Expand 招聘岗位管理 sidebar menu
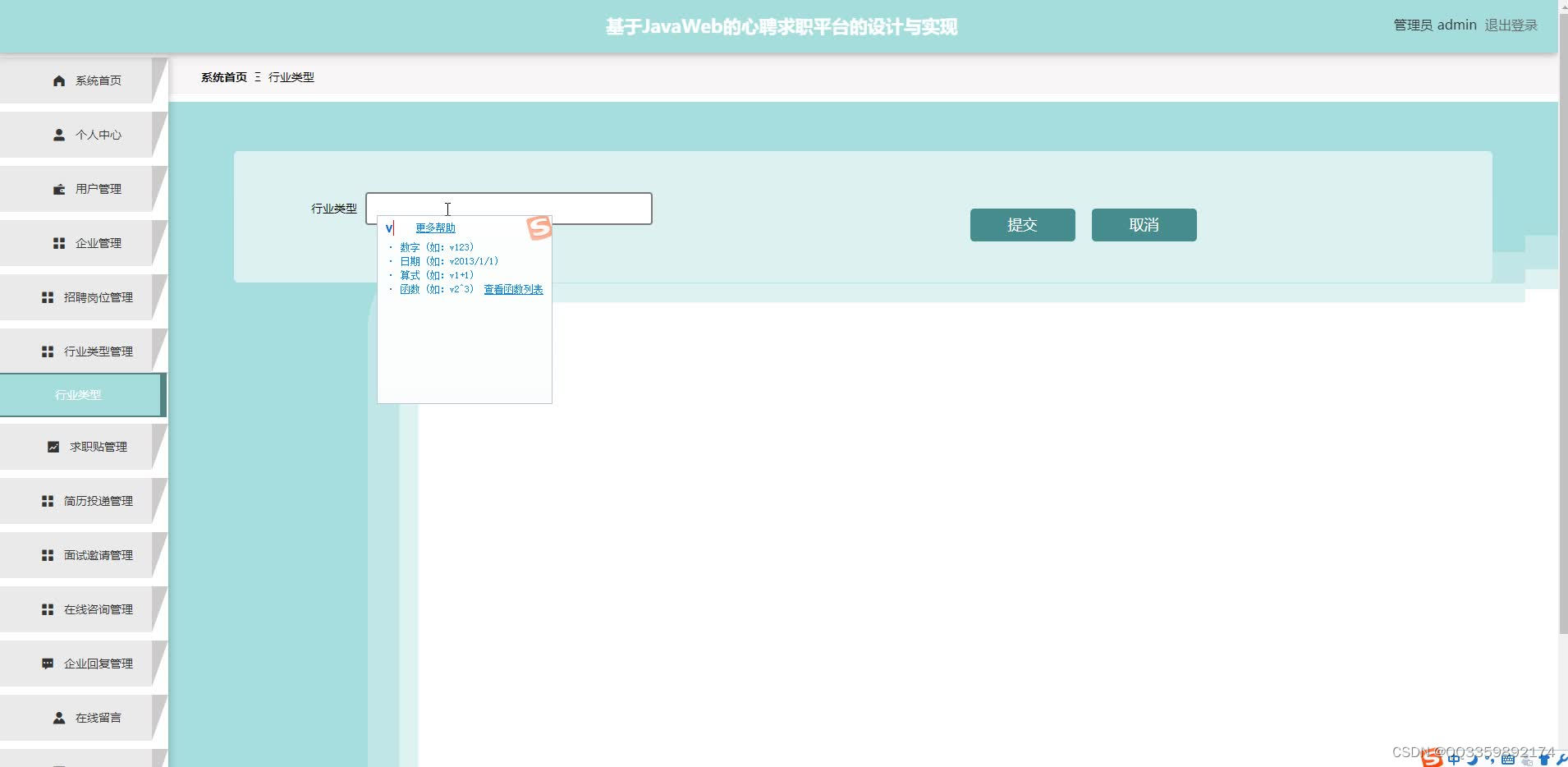The height and width of the screenshot is (767, 1568). point(84,297)
